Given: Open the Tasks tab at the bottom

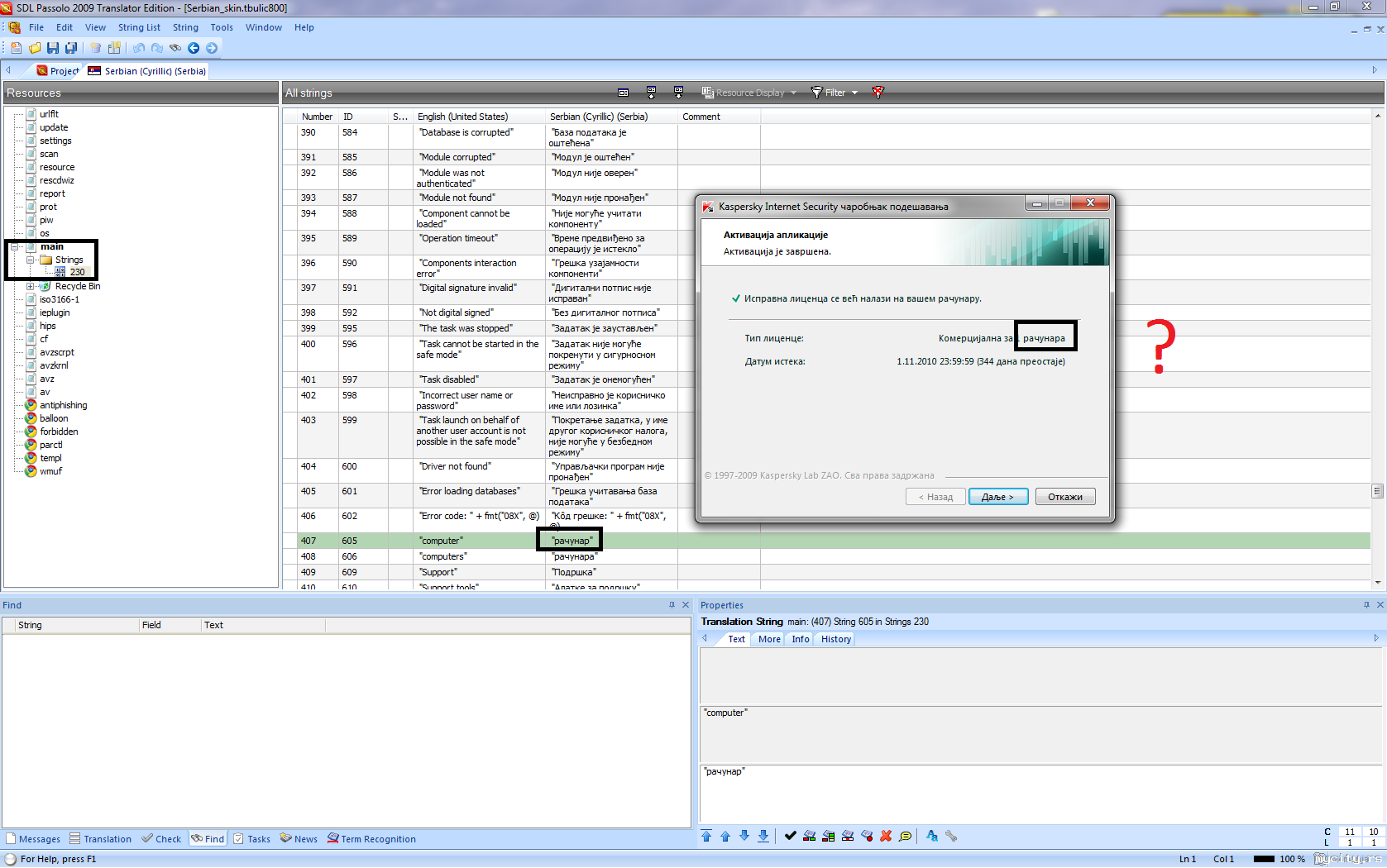Looking at the screenshot, I should (x=252, y=839).
